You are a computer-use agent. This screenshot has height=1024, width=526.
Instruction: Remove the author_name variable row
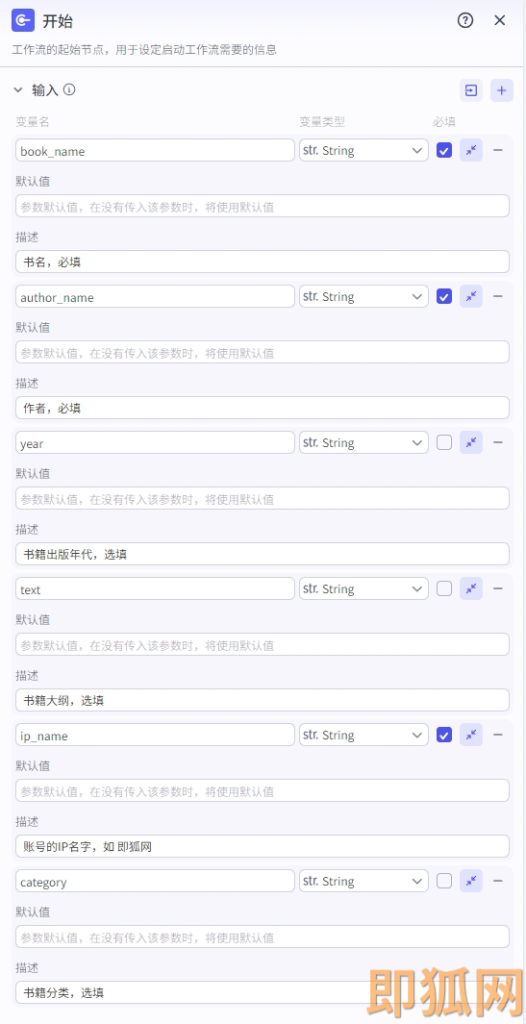[x=498, y=296]
